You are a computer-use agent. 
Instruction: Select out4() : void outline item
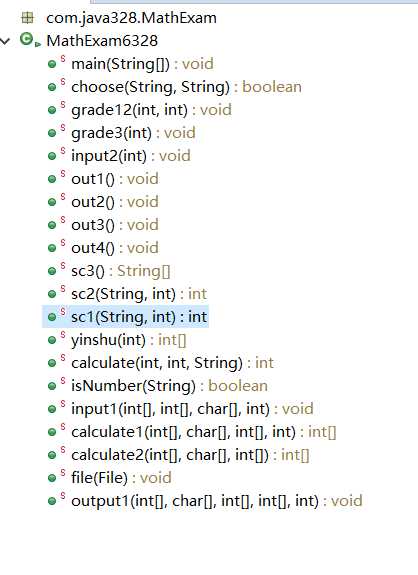coord(115,248)
